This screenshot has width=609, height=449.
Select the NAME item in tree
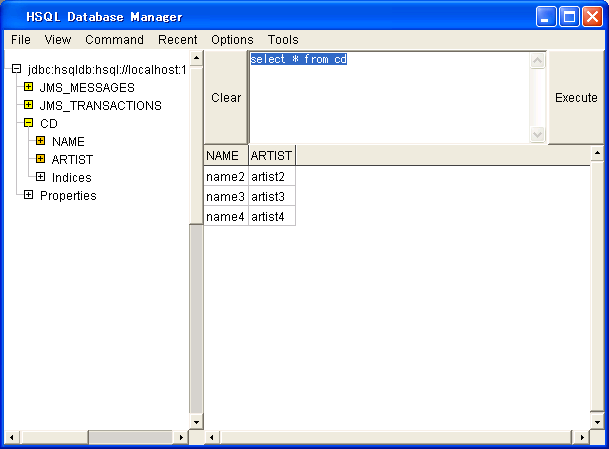pyautogui.click(x=68, y=141)
